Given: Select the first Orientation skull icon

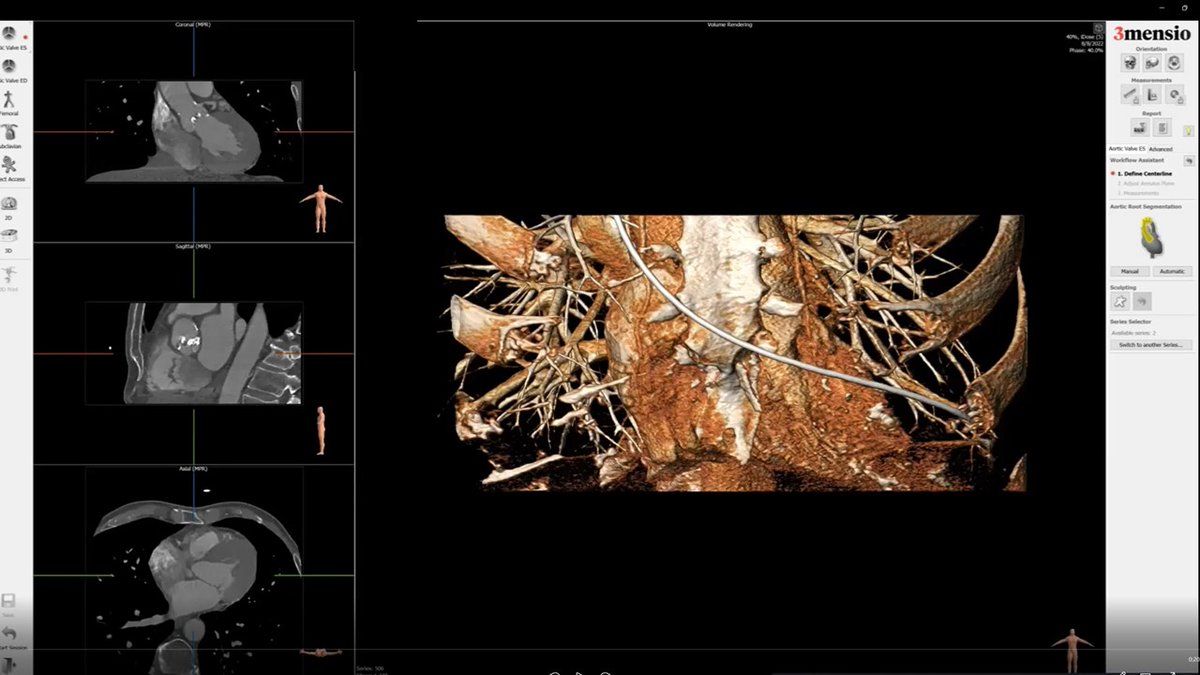Looking at the screenshot, I should click(x=1129, y=62).
